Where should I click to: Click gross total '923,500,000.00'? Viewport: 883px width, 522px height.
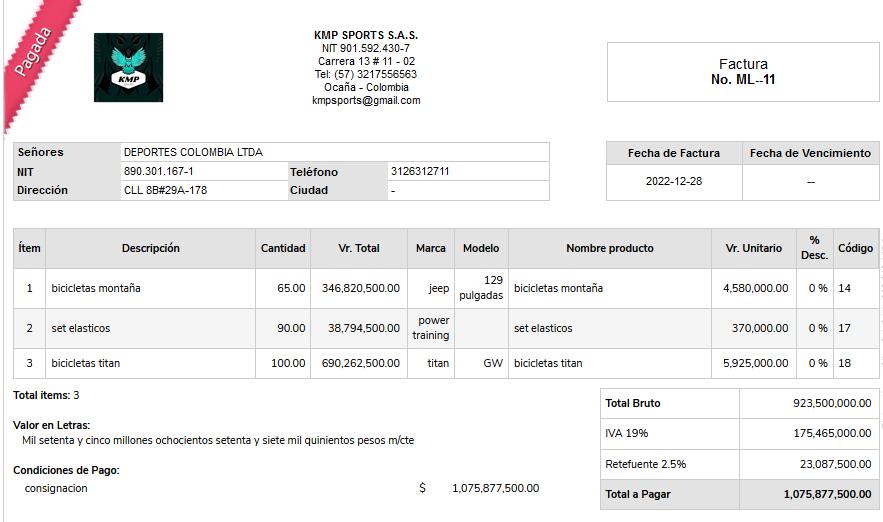coord(832,403)
